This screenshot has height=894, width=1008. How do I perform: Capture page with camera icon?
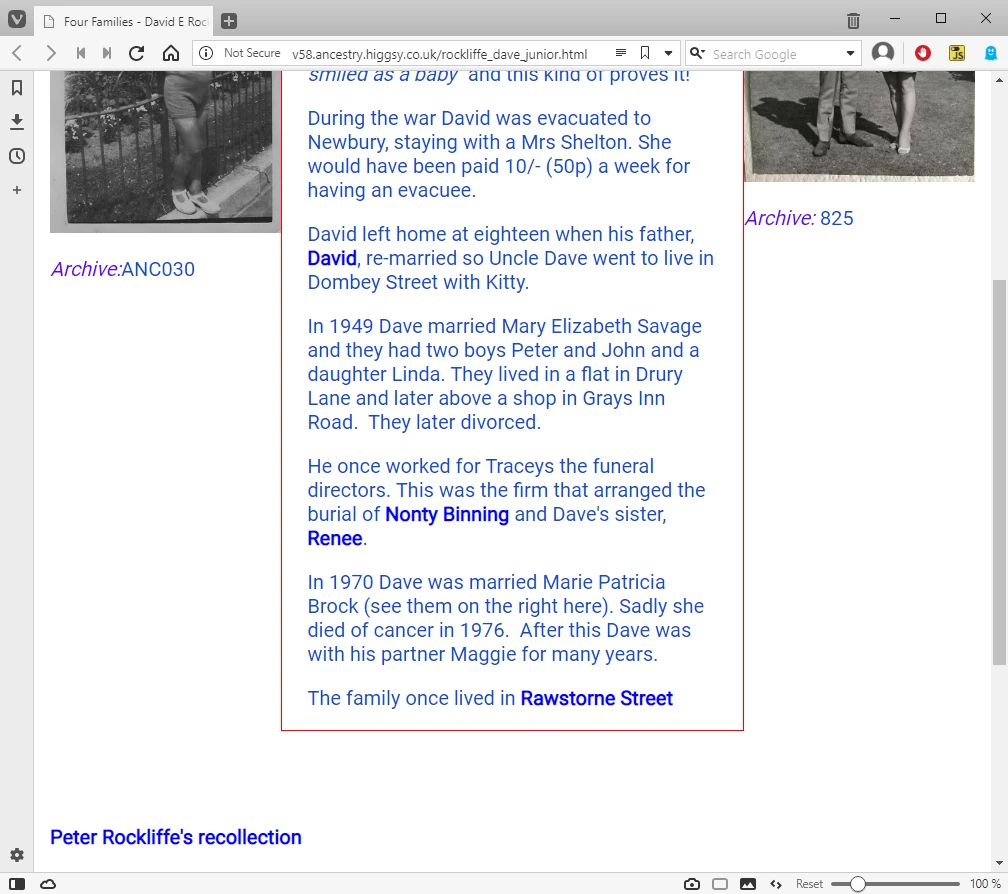(x=692, y=884)
